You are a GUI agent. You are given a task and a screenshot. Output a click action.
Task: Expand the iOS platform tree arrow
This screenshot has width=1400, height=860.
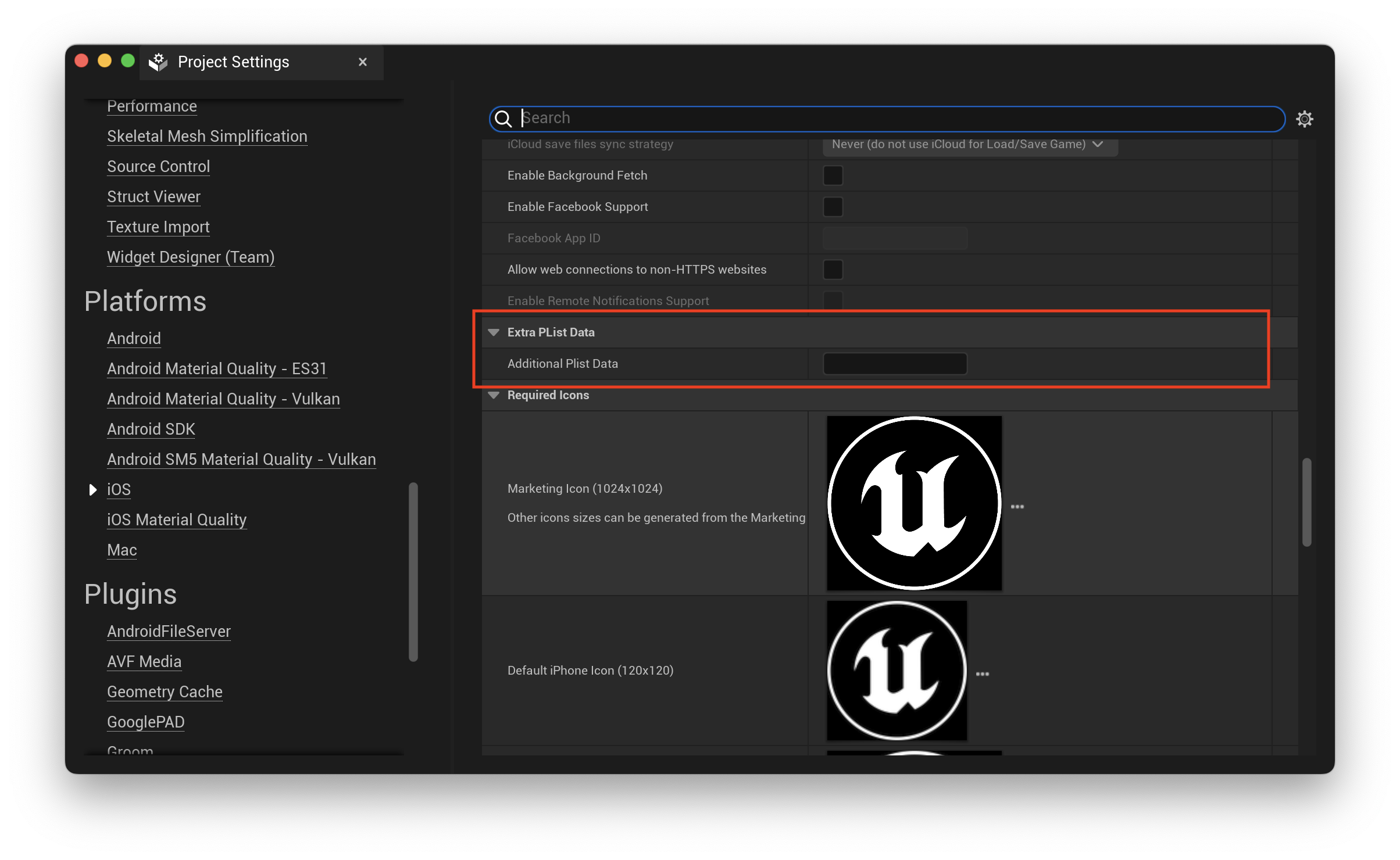(92, 490)
